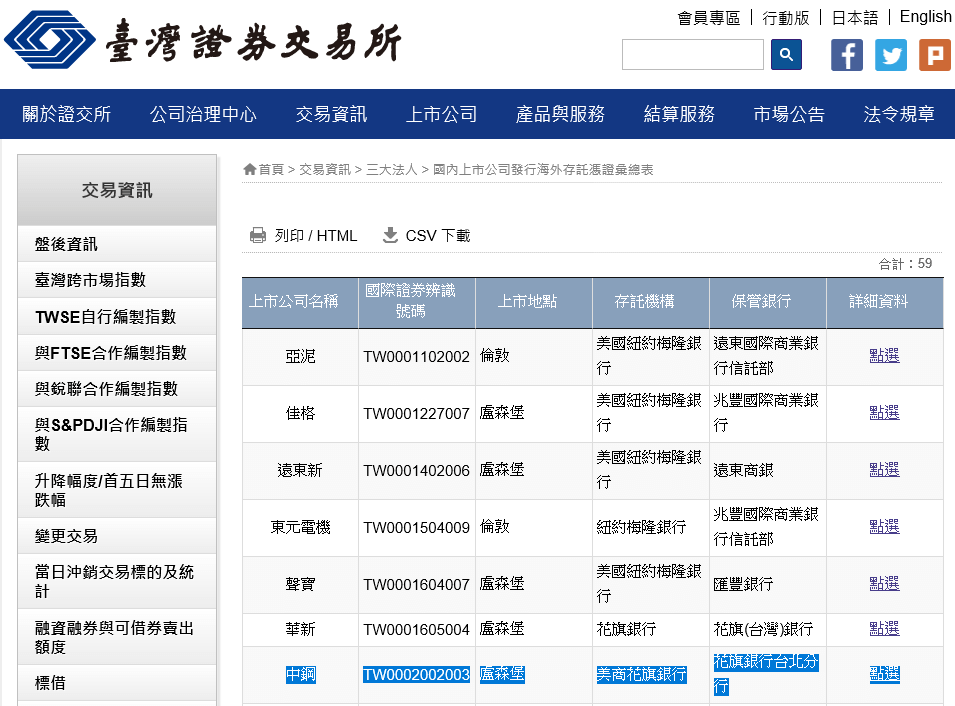
Task: Click the ISIN code TW0001504009
Action: pyautogui.click(x=417, y=528)
